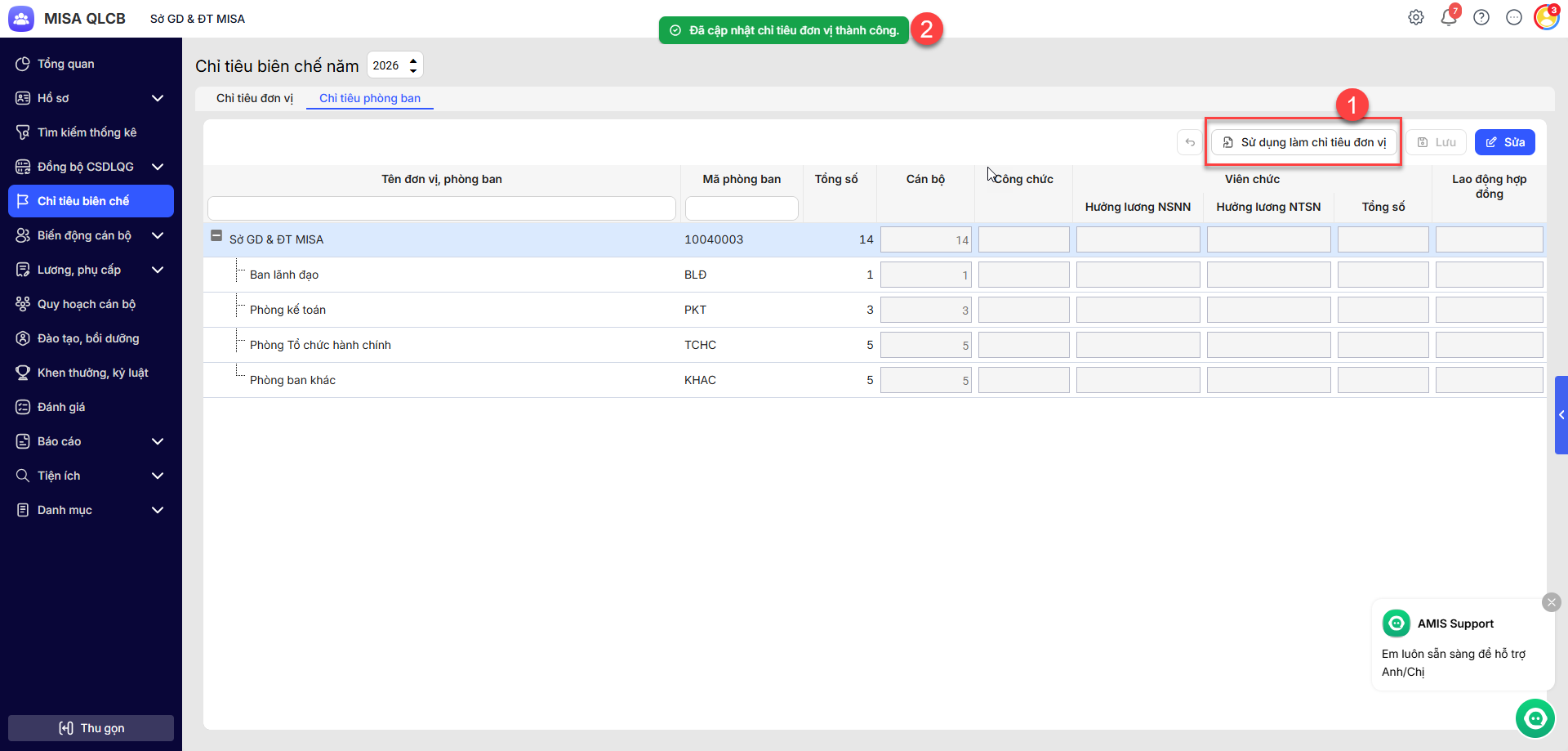The image size is (1568, 751).
Task: Collapse the Sở GD & ĐT MISA tree row
Action: click(216, 236)
